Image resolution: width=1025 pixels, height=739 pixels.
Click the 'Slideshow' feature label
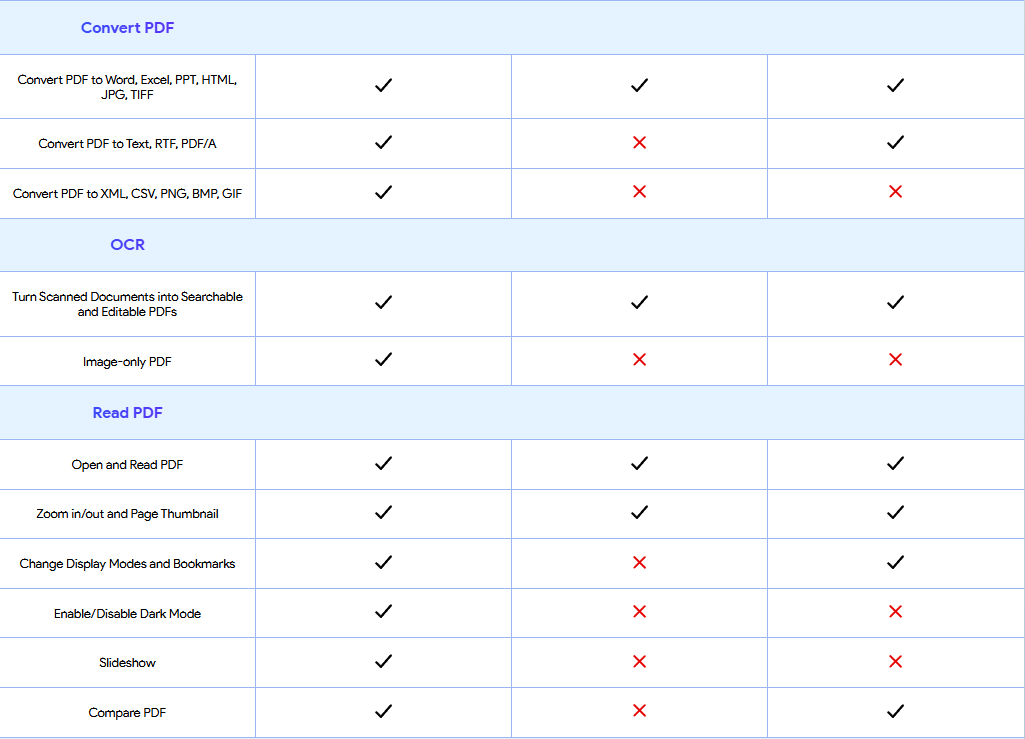click(x=127, y=662)
